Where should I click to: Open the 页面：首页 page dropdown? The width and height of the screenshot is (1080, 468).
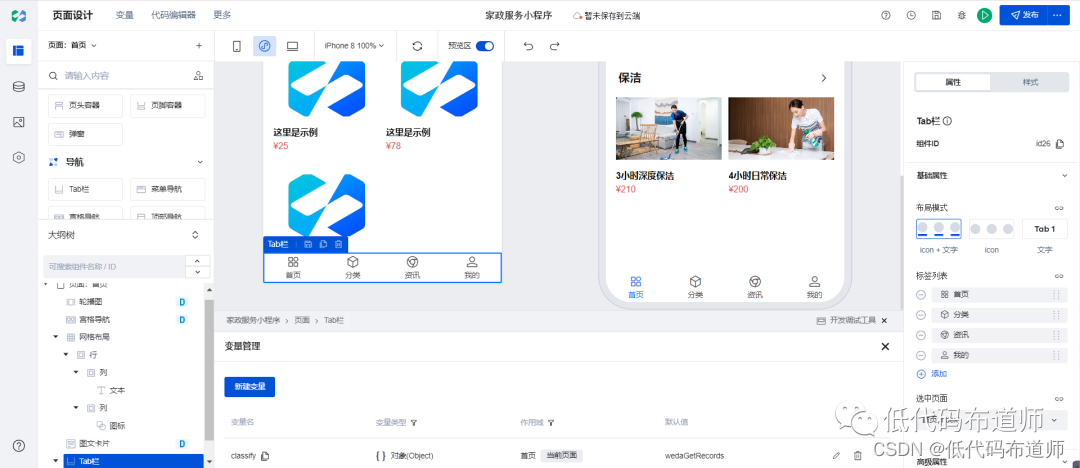(x=72, y=45)
